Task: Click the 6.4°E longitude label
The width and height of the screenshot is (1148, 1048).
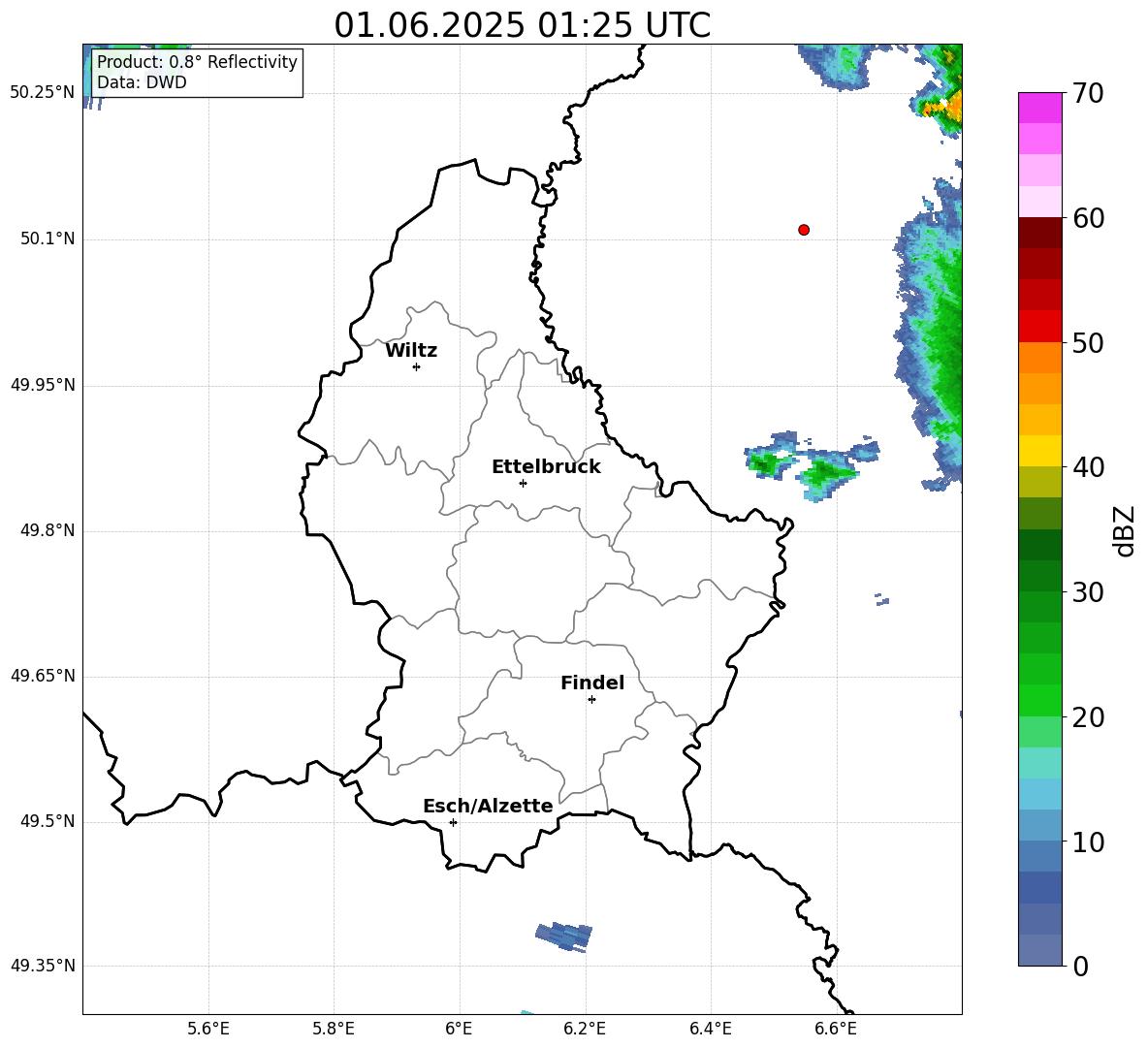Action: click(710, 1029)
